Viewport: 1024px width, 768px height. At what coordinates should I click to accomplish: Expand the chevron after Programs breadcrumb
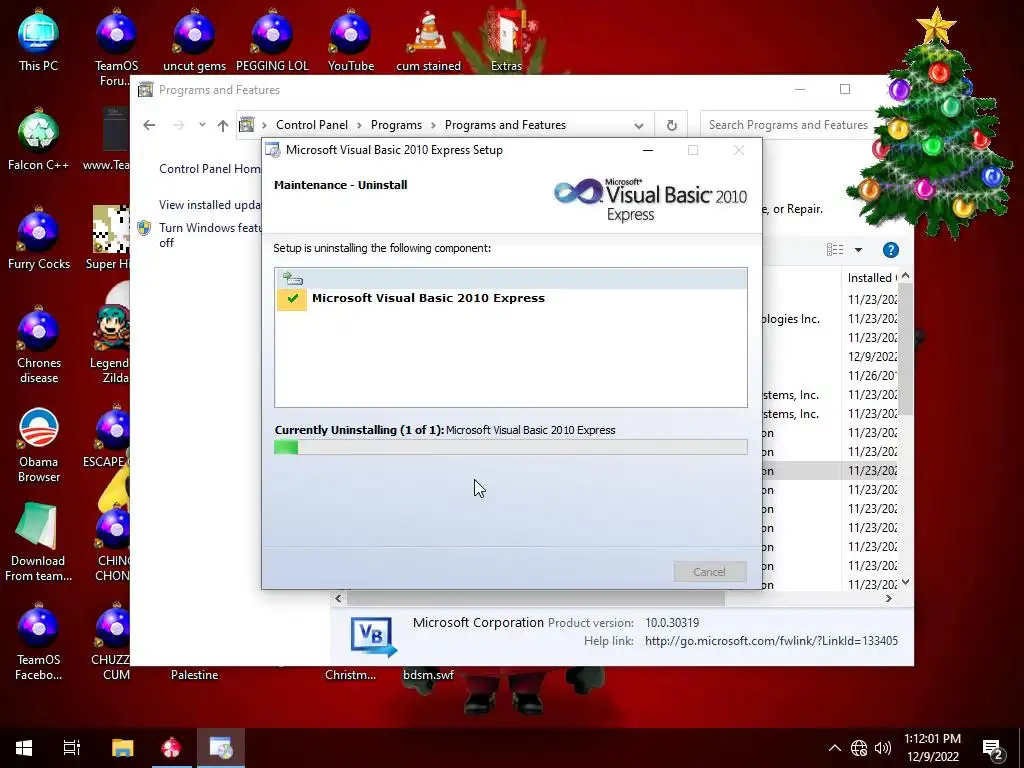(434, 125)
